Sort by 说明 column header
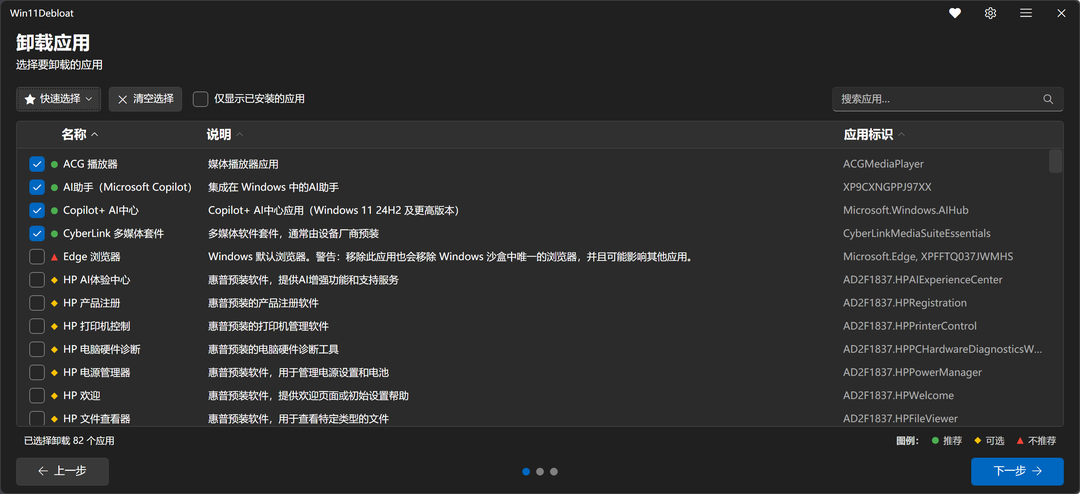 click(225, 134)
